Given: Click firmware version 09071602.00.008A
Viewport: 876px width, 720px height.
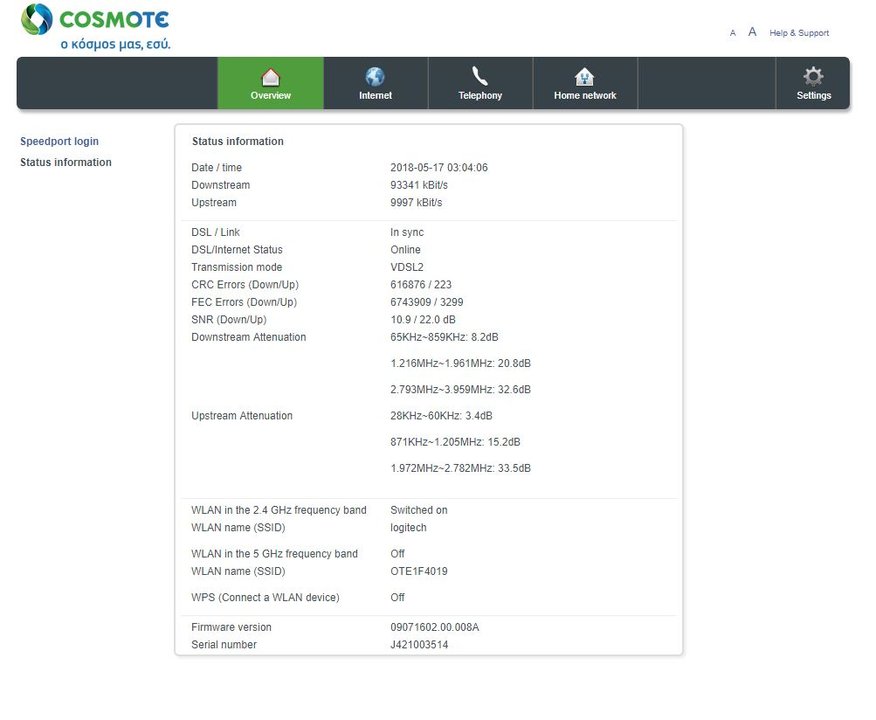Looking at the screenshot, I should (434, 627).
